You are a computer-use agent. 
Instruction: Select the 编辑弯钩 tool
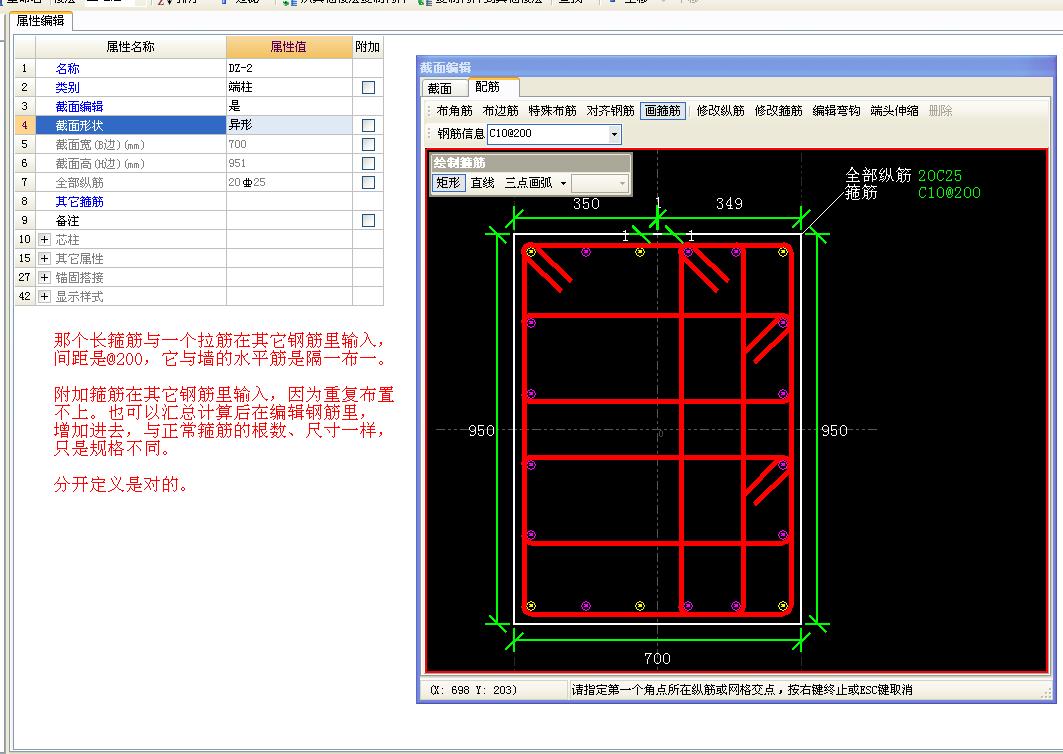pyautogui.click(x=837, y=111)
